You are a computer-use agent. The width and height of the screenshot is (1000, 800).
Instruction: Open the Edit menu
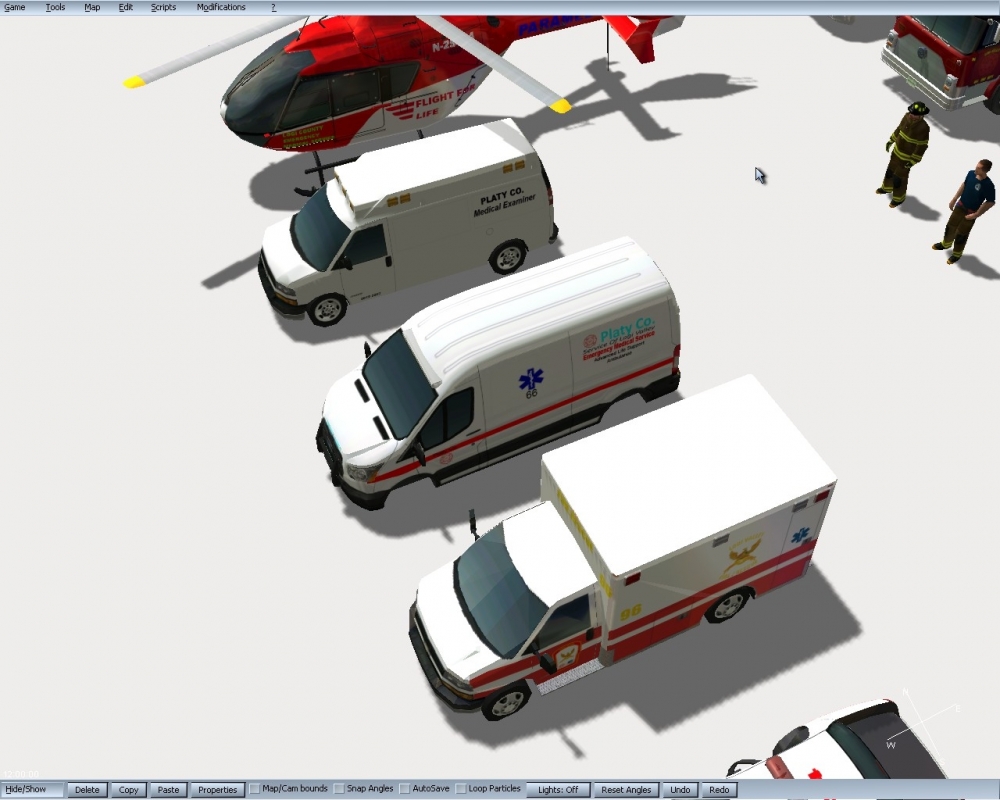[x=126, y=7]
